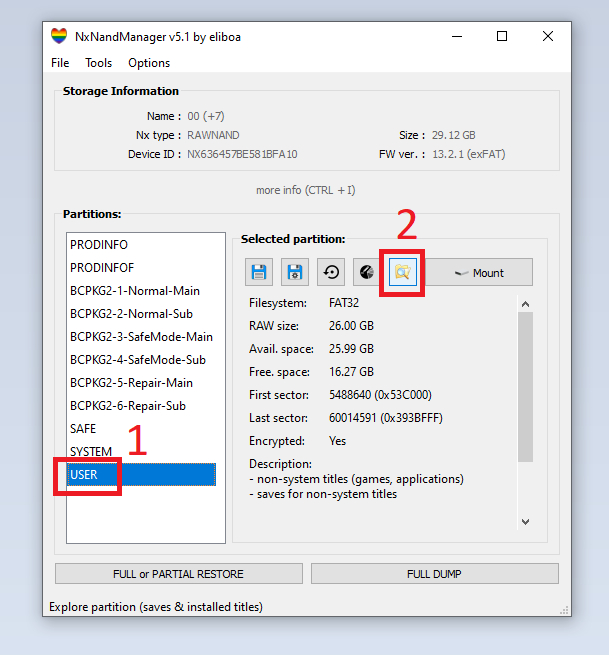This screenshot has width=609, height=655.
Task: Close the NxNandManager window
Action: click(548, 36)
